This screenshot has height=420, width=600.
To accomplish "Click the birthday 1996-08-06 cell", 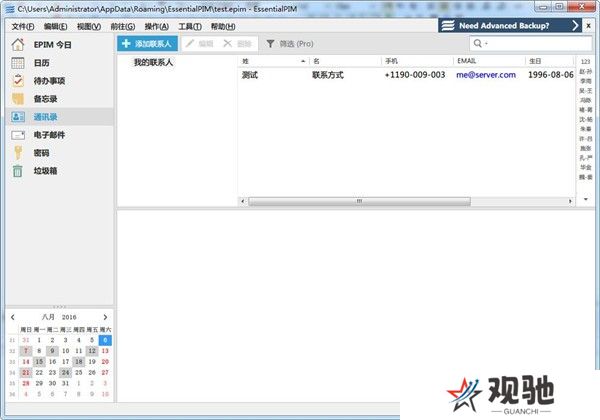I will (x=551, y=75).
